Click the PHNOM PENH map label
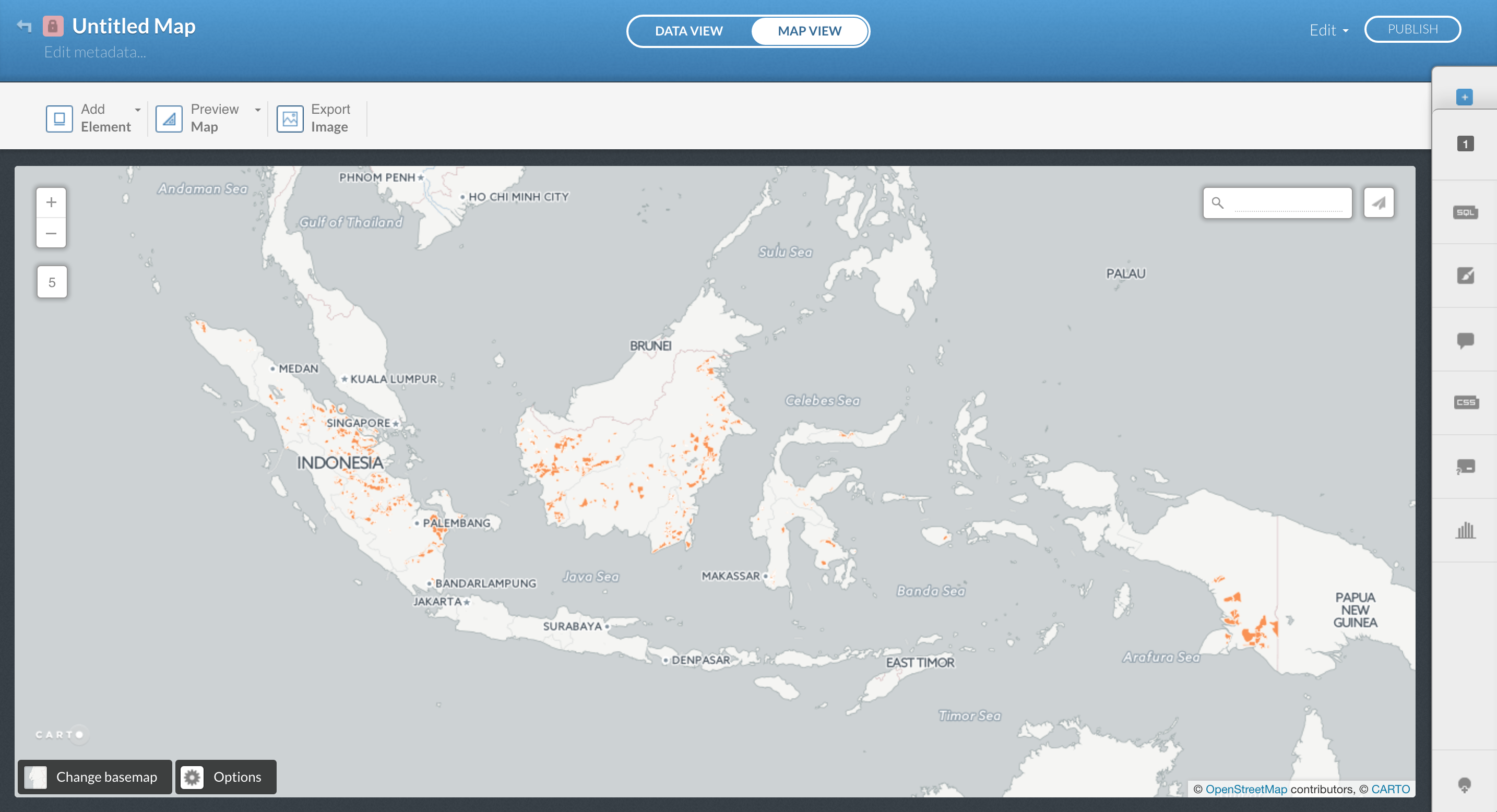 377,177
